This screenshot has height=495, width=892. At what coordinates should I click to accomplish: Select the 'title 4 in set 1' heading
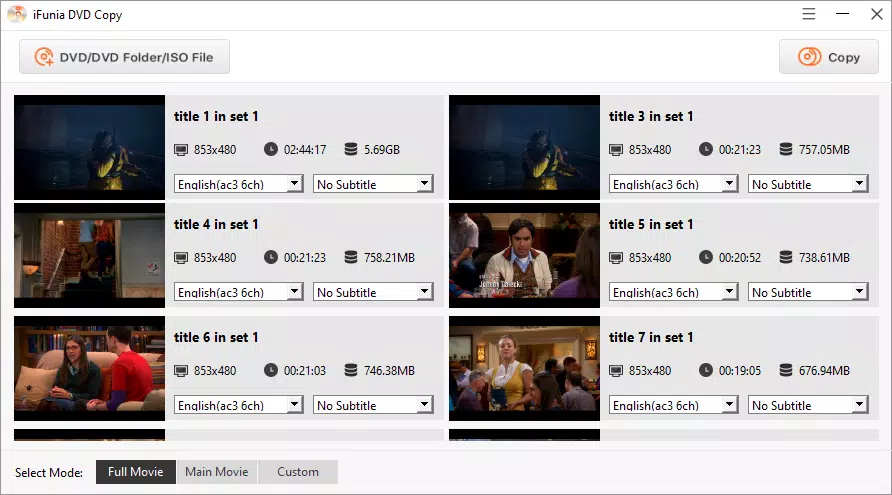tap(216, 224)
